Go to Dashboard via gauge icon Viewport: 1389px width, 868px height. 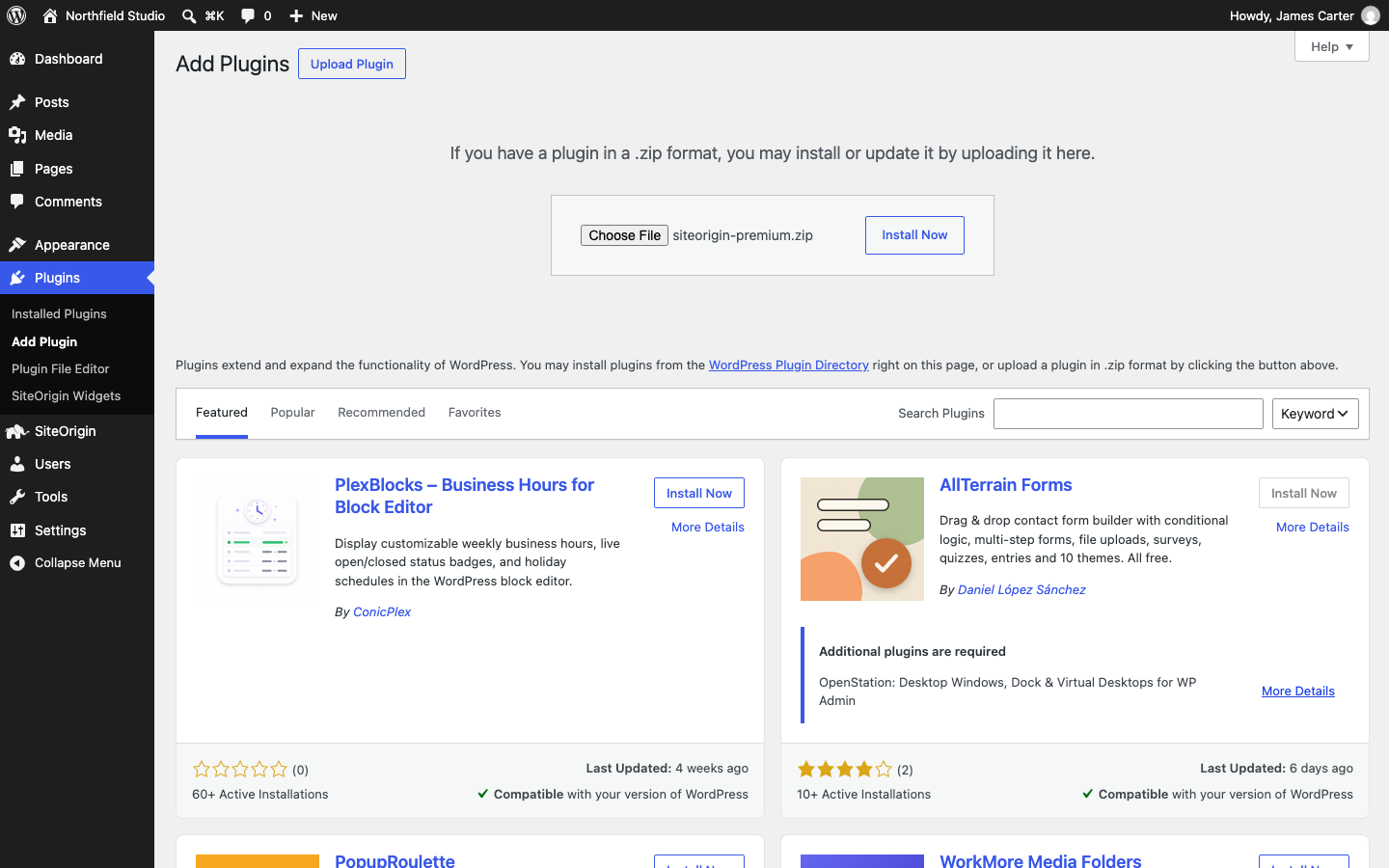[17, 59]
